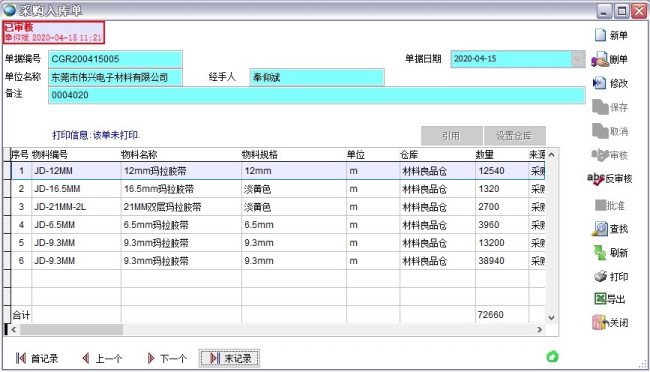Viewport: 650px width, 372px height.
Task: Select the JD-9.3MM cell in row 6
Action: coord(76,261)
